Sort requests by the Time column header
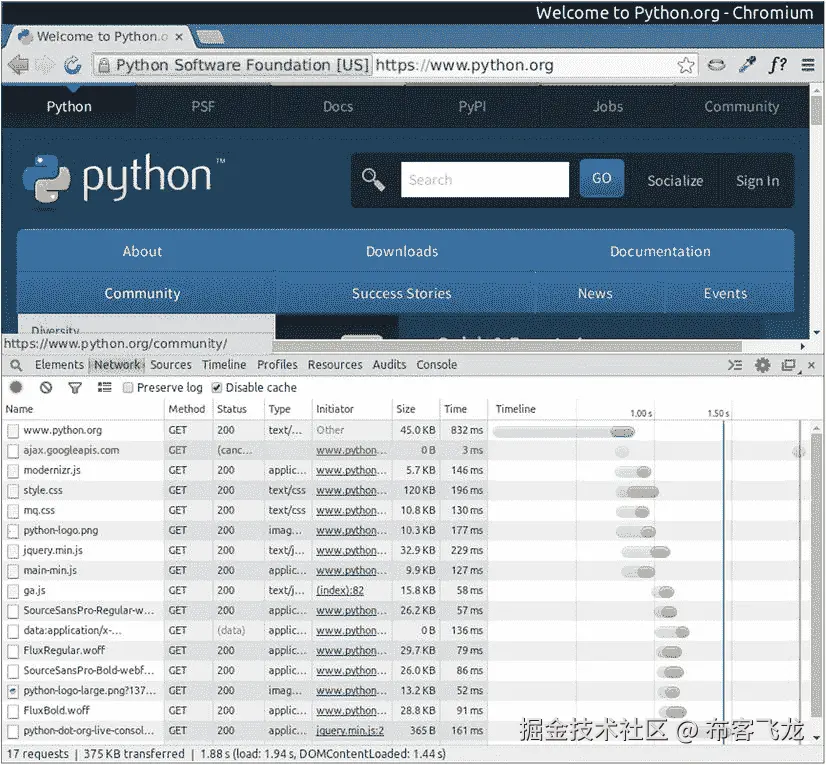This screenshot has height=765, width=826. (x=464, y=409)
